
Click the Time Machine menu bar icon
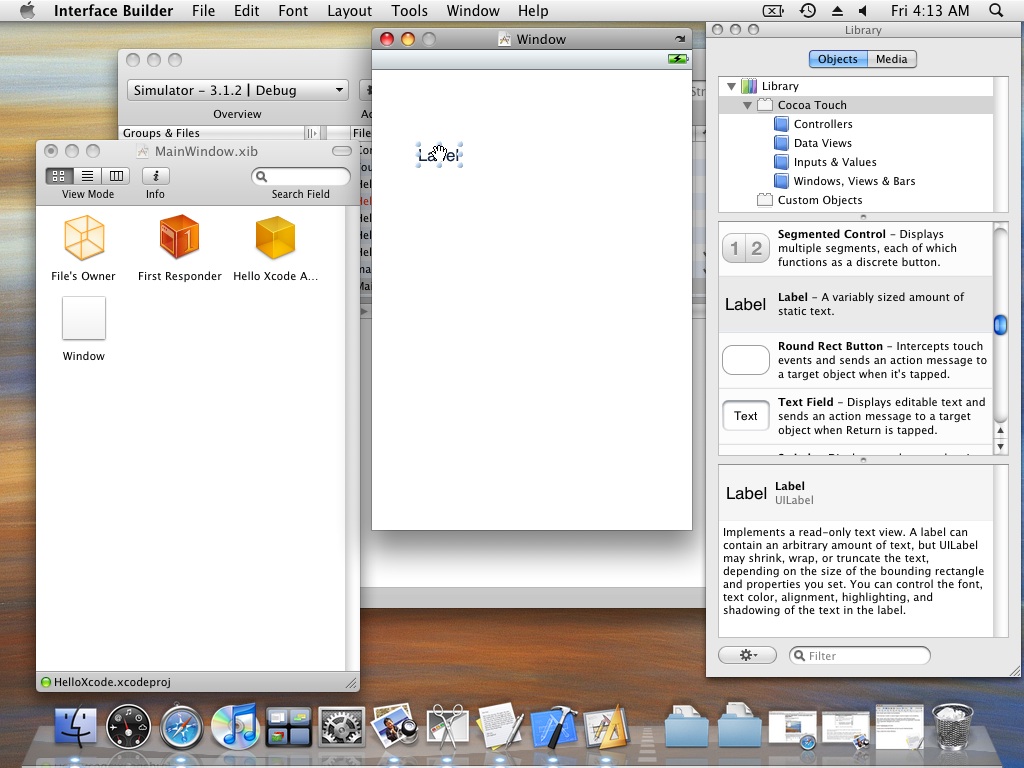click(808, 10)
